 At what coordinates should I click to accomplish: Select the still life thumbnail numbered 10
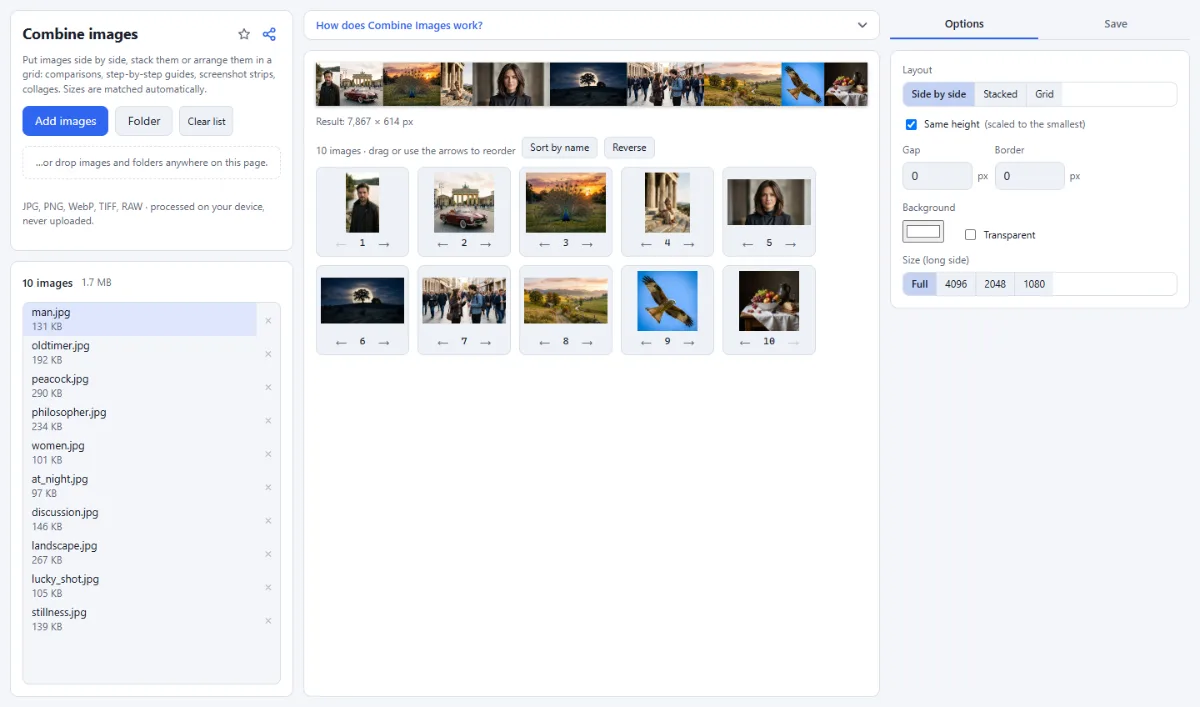pos(769,301)
